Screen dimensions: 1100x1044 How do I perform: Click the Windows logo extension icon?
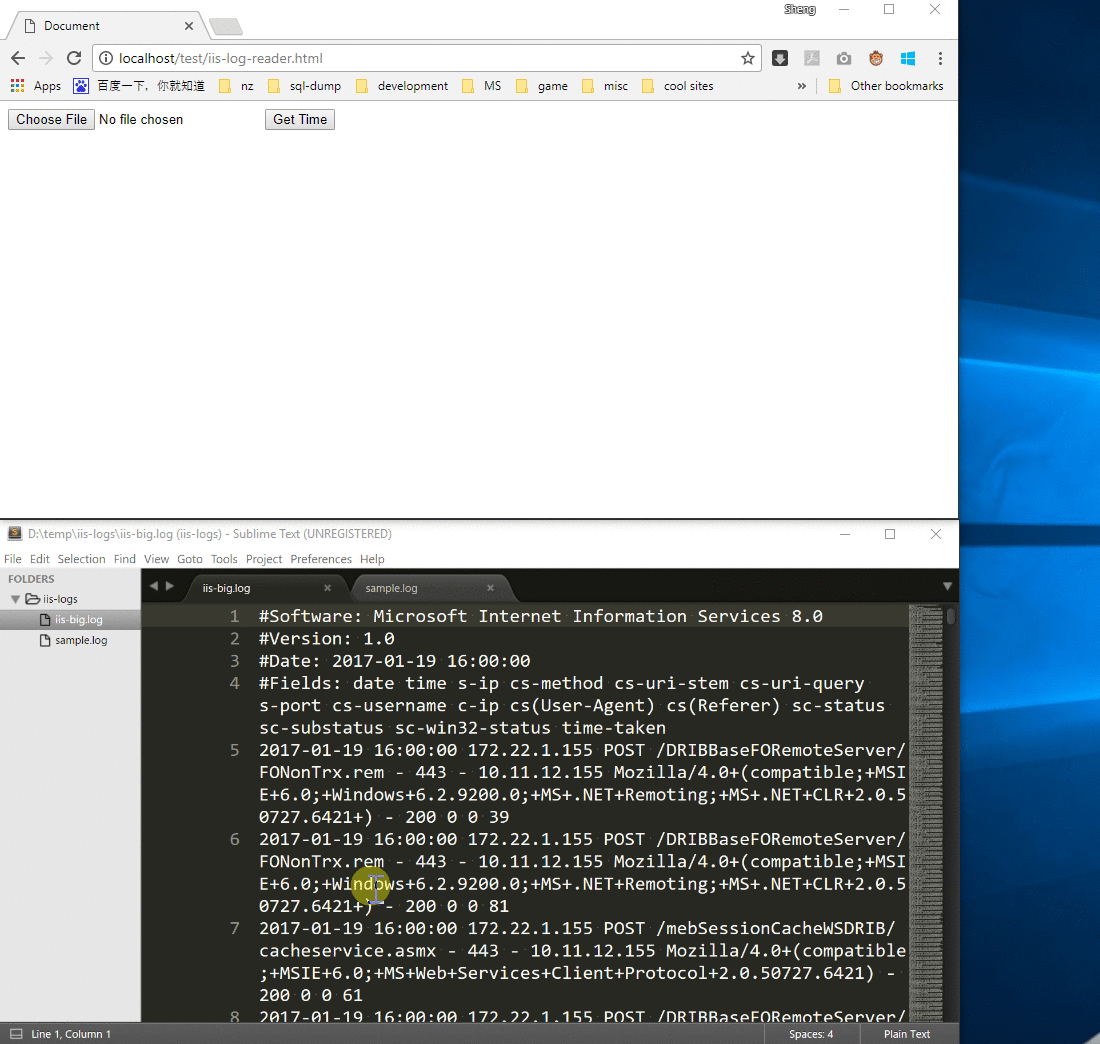[908, 58]
